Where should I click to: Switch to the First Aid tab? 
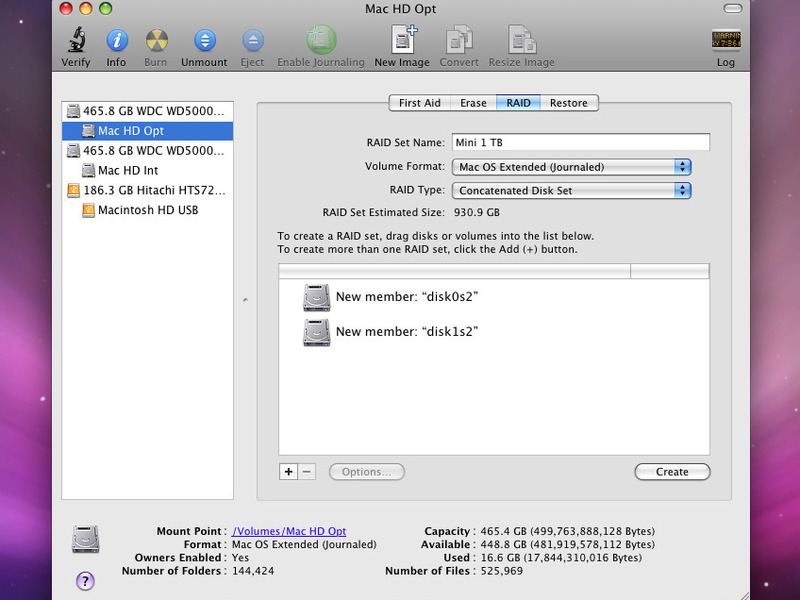(x=419, y=103)
